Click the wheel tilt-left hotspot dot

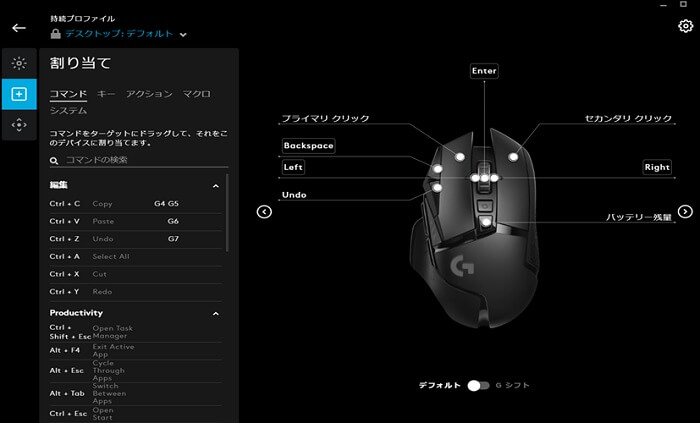click(475, 178)
